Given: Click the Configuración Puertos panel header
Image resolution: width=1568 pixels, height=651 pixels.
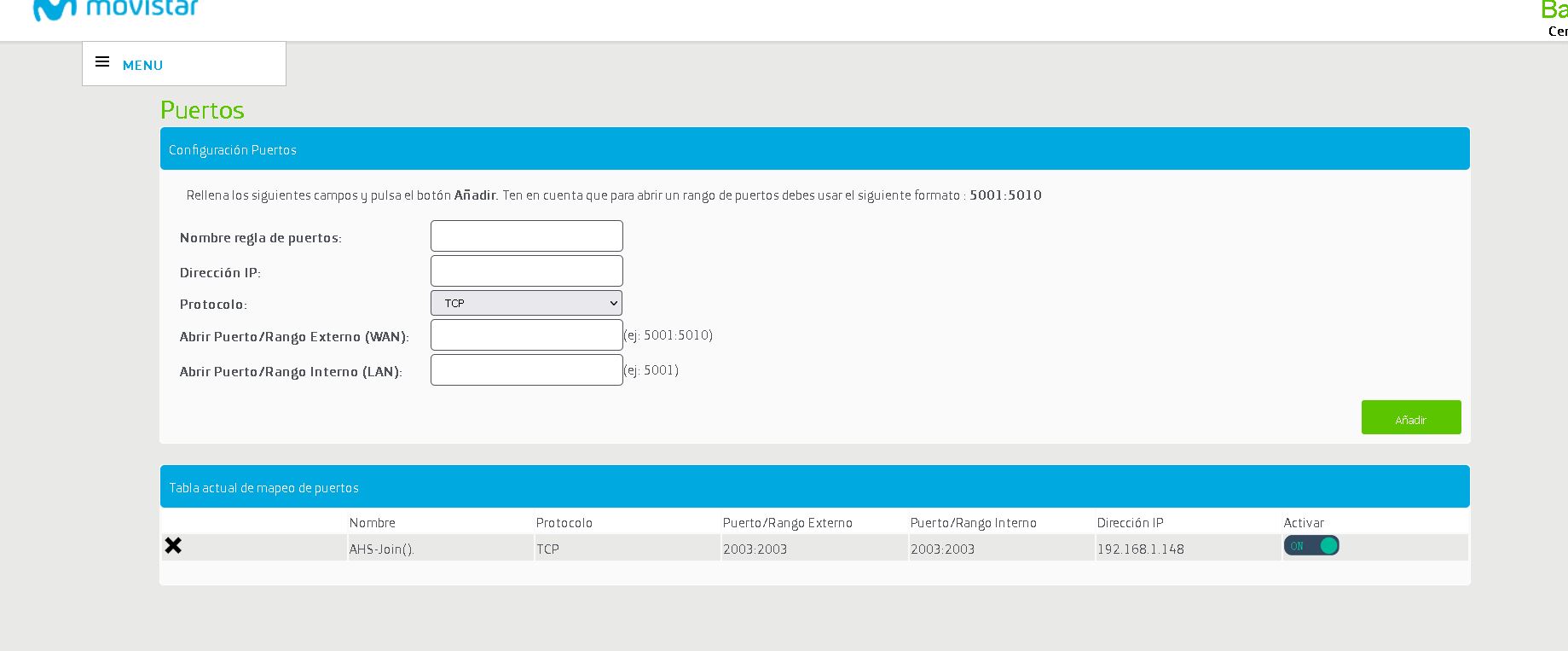Looking at the screenshot, I should [x=814, y=149].
